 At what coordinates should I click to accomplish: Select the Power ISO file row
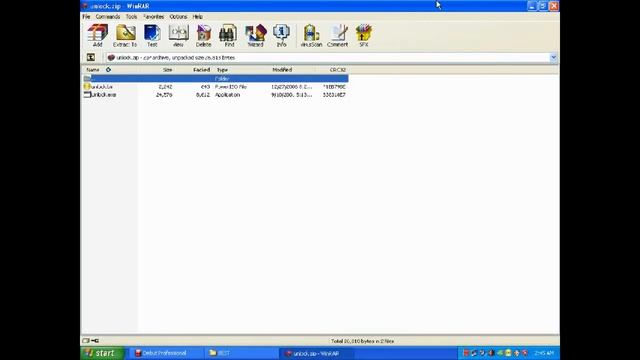216,87
